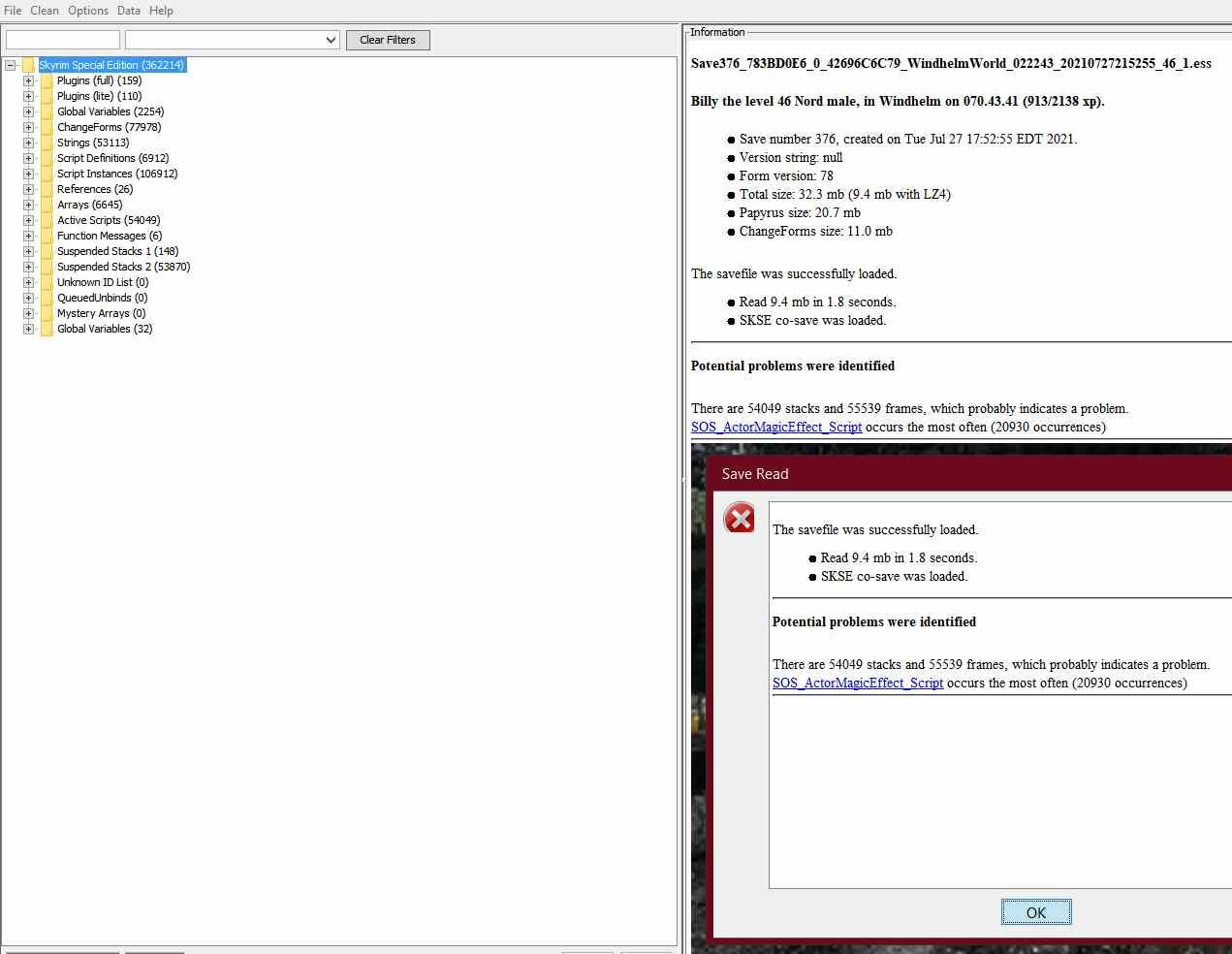Click the Suspended Stacks 2 folder icon
Screen dimensions: 1232x954
tap(47, 267)
